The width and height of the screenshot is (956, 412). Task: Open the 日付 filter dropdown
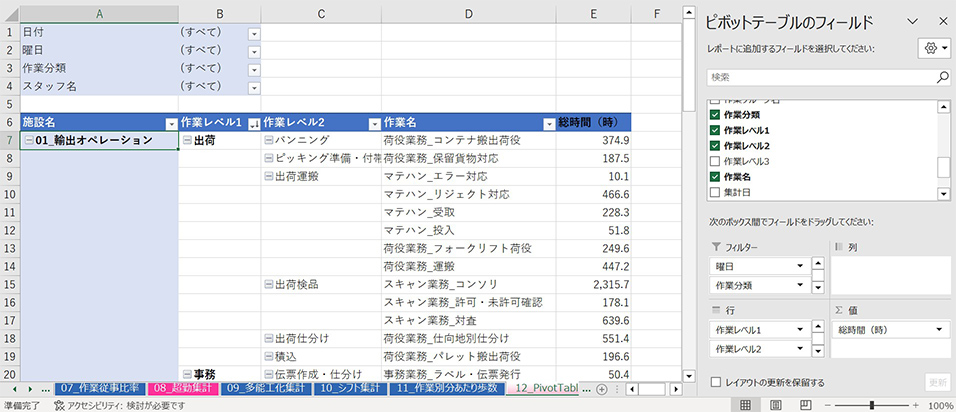[x=253, y=33]
